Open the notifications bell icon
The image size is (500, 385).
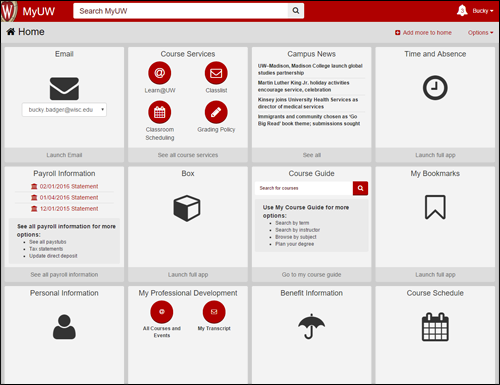[462, 11]
